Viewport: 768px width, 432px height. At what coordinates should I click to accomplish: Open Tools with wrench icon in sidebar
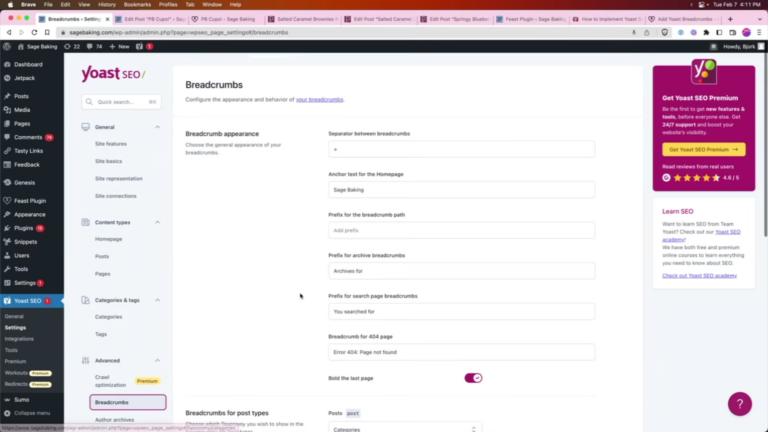[x=21, y=269]
